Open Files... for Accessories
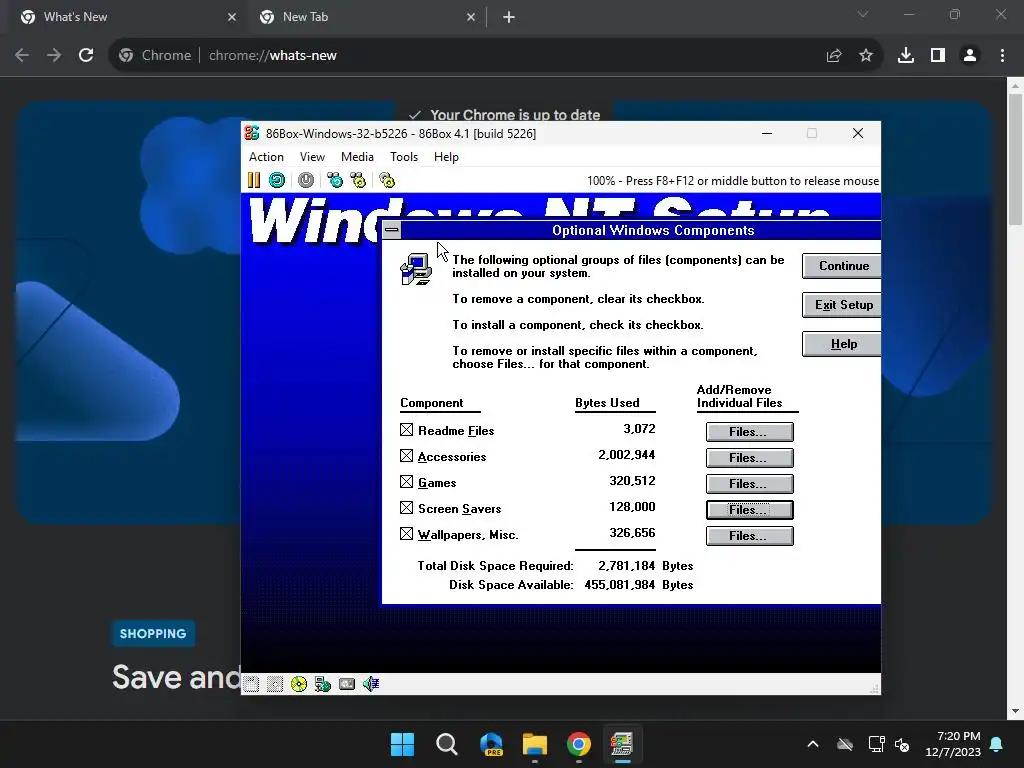The image size is (1024, 768). pyautogui.click(x=750, y=458)
